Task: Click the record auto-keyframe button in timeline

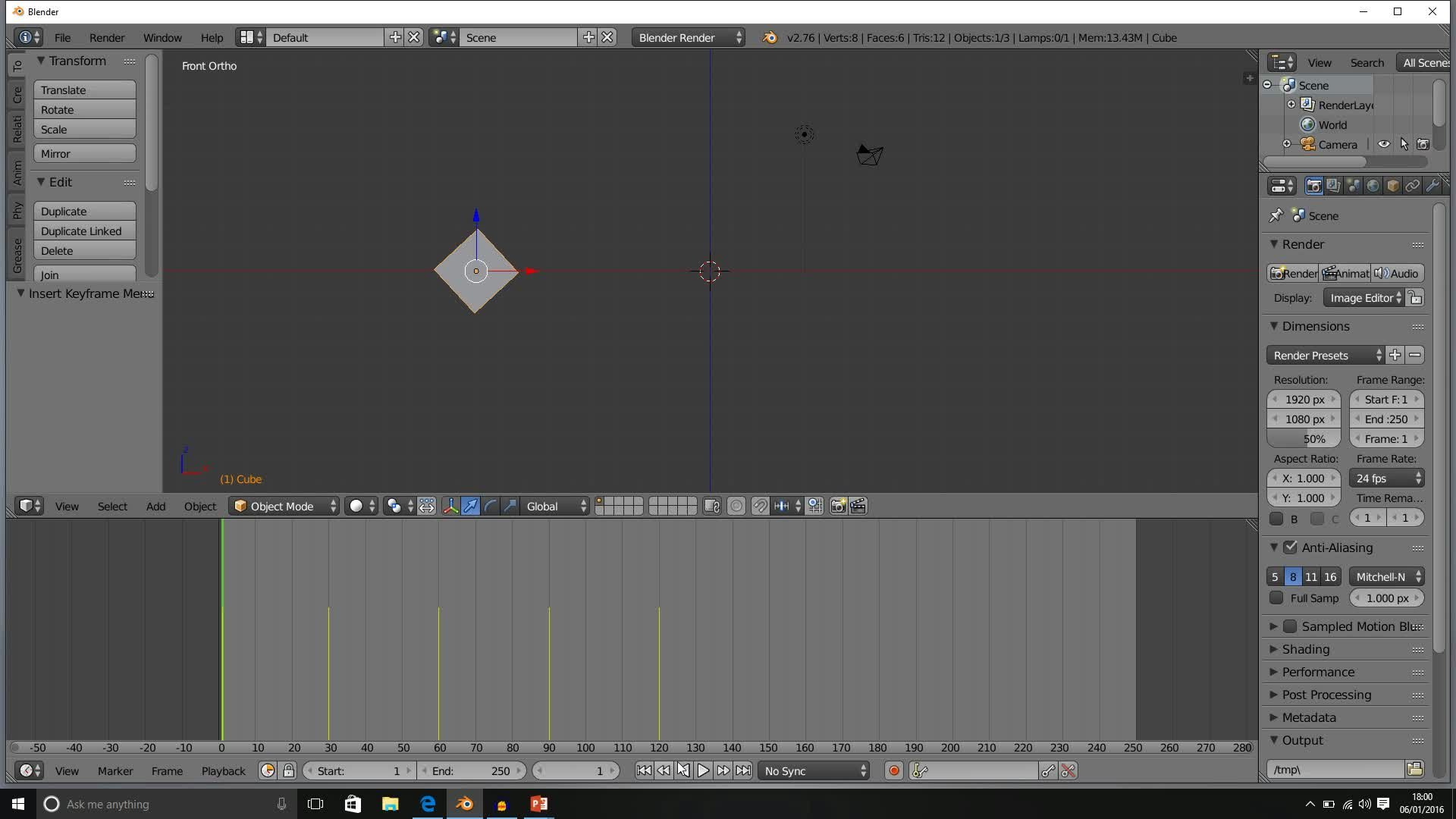Action: (893, 771)
